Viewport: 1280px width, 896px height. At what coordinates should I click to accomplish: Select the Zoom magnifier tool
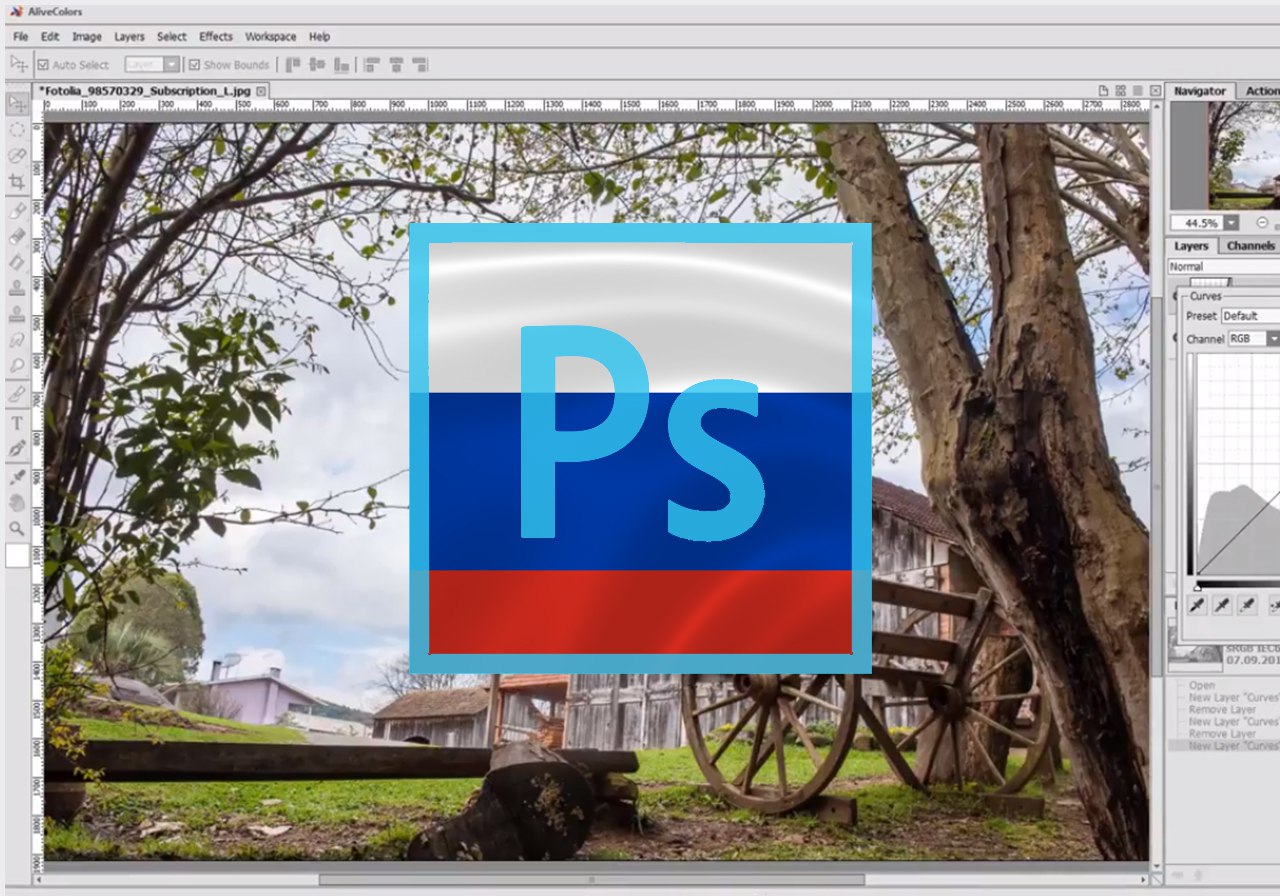17,528
